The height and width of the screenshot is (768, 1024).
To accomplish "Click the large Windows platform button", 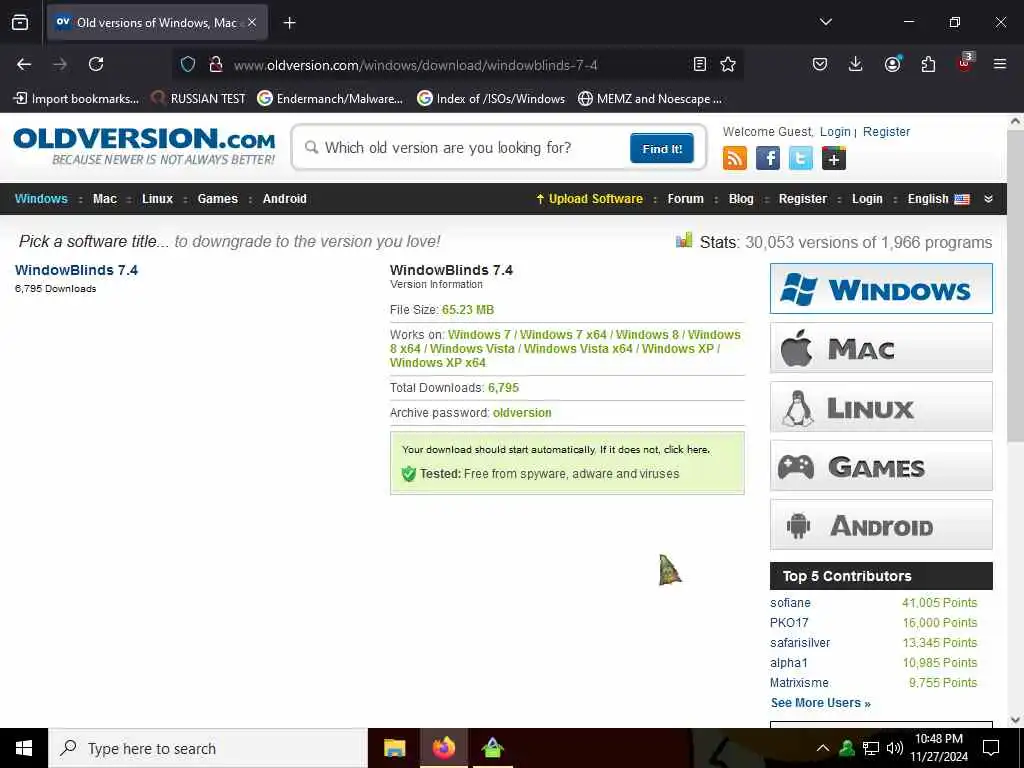I will point(881,289).
